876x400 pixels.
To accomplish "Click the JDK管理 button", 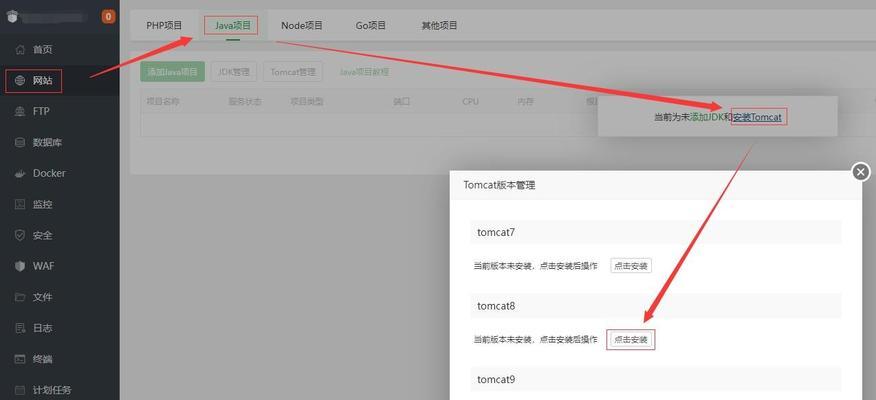I will (234, 72).
